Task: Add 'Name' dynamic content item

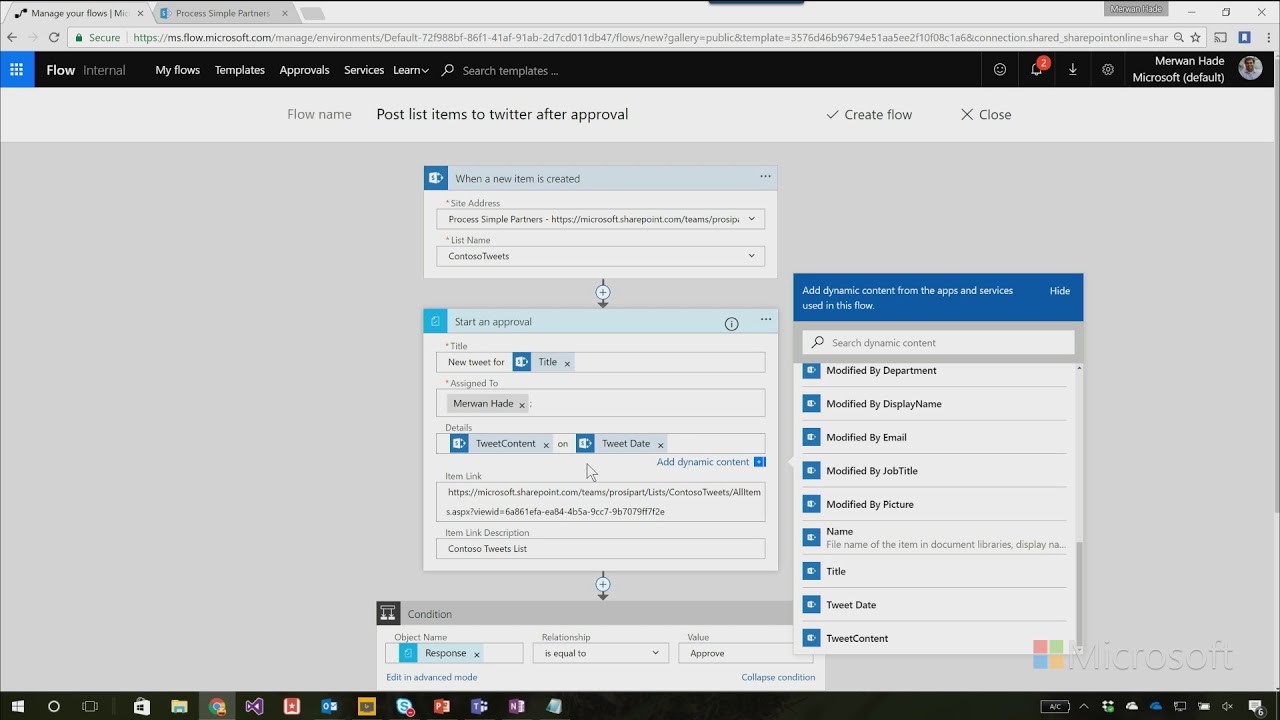Action: point(934,538)
